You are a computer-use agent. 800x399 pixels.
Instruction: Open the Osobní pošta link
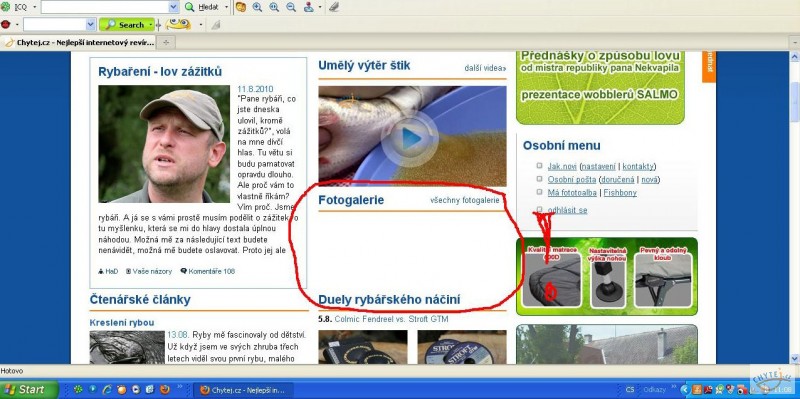571,180
